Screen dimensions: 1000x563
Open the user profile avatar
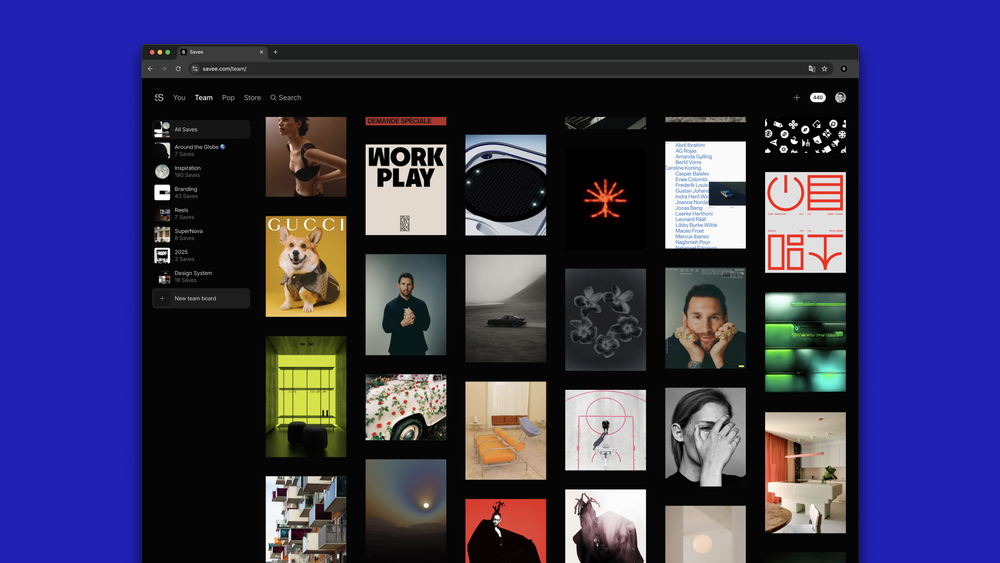pos(840,98)
